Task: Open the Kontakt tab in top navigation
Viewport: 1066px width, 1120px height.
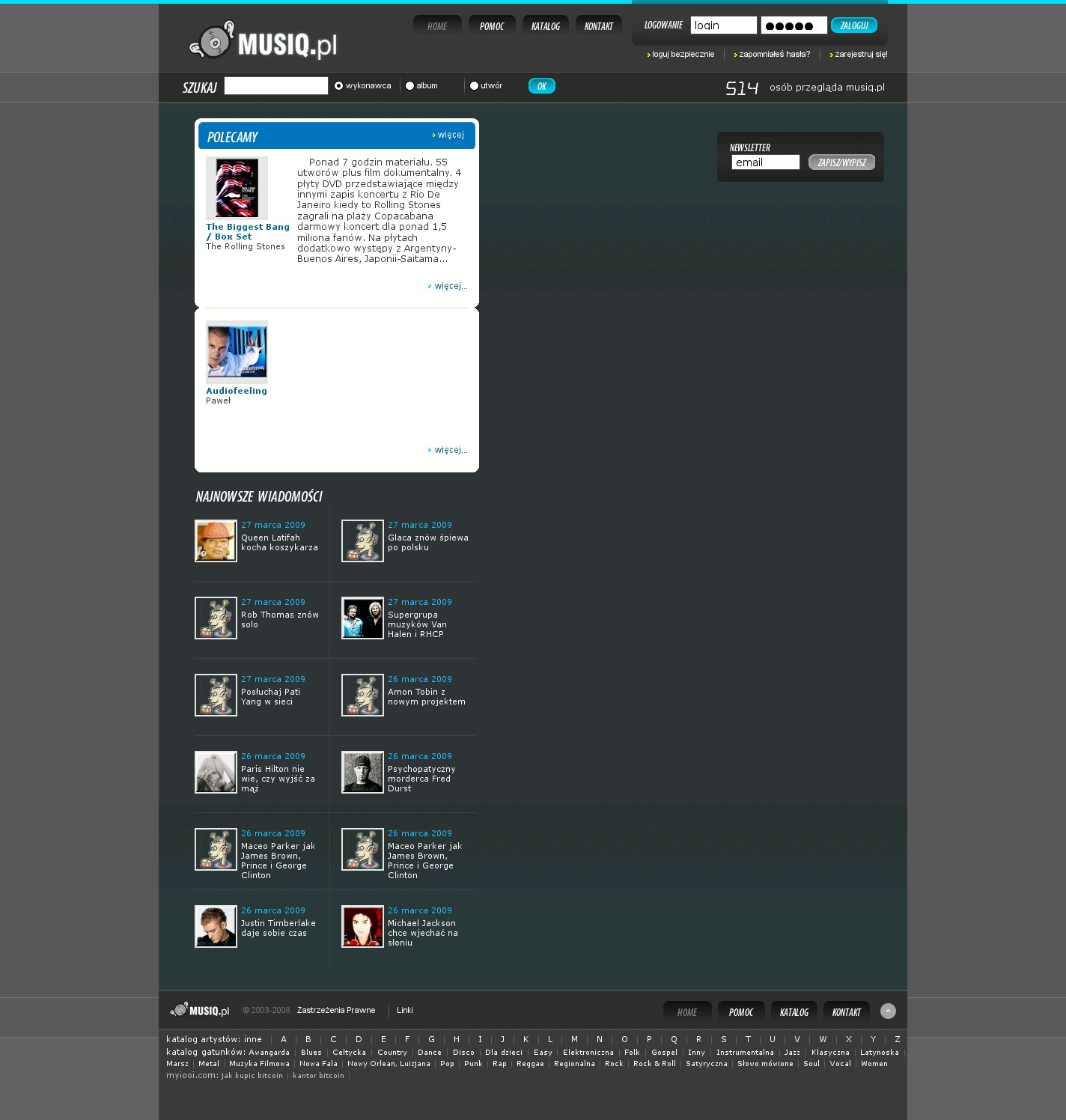Action: 599,26
